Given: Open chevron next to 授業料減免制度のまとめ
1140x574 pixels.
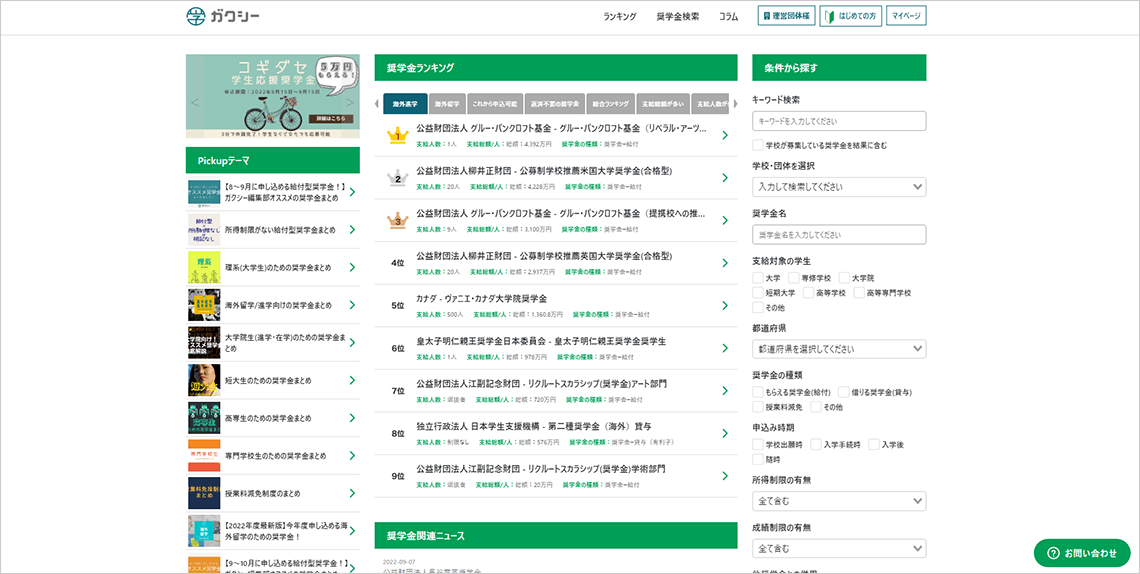Looking at the screenshot, I should pyautogui.click(x=352, y=493).
